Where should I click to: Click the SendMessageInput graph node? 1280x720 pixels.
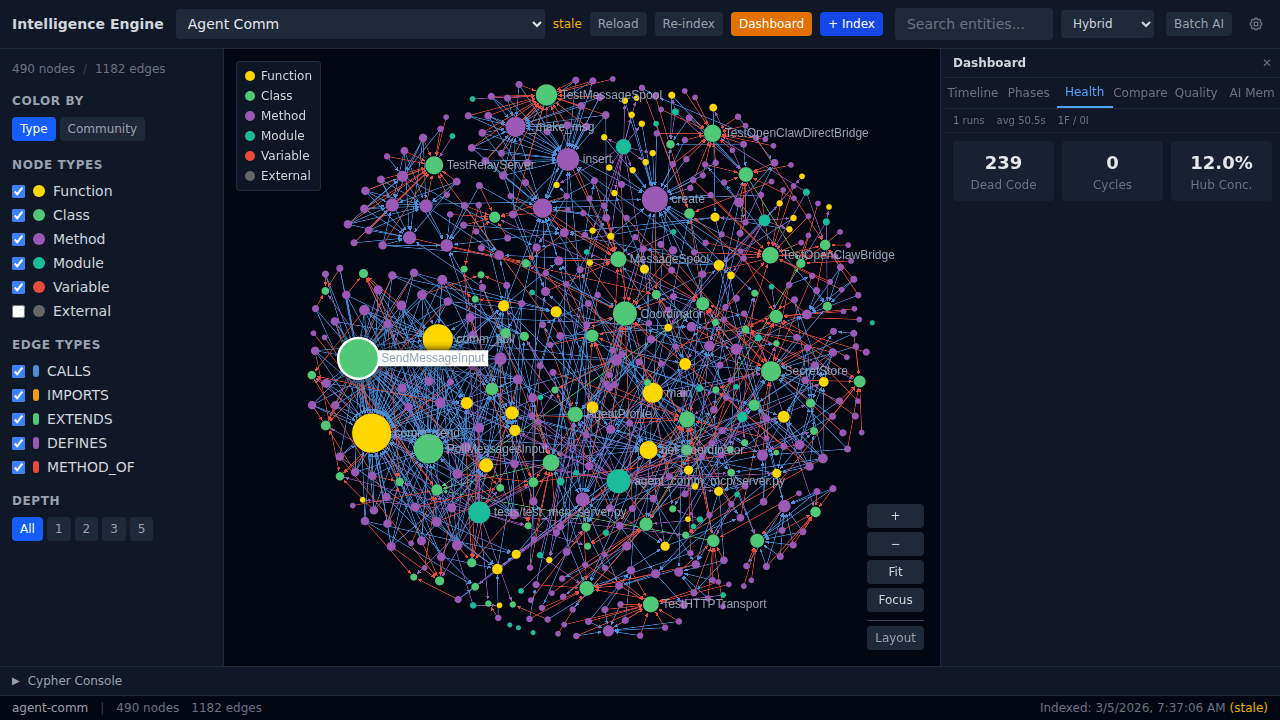click(x=358, y=358)
